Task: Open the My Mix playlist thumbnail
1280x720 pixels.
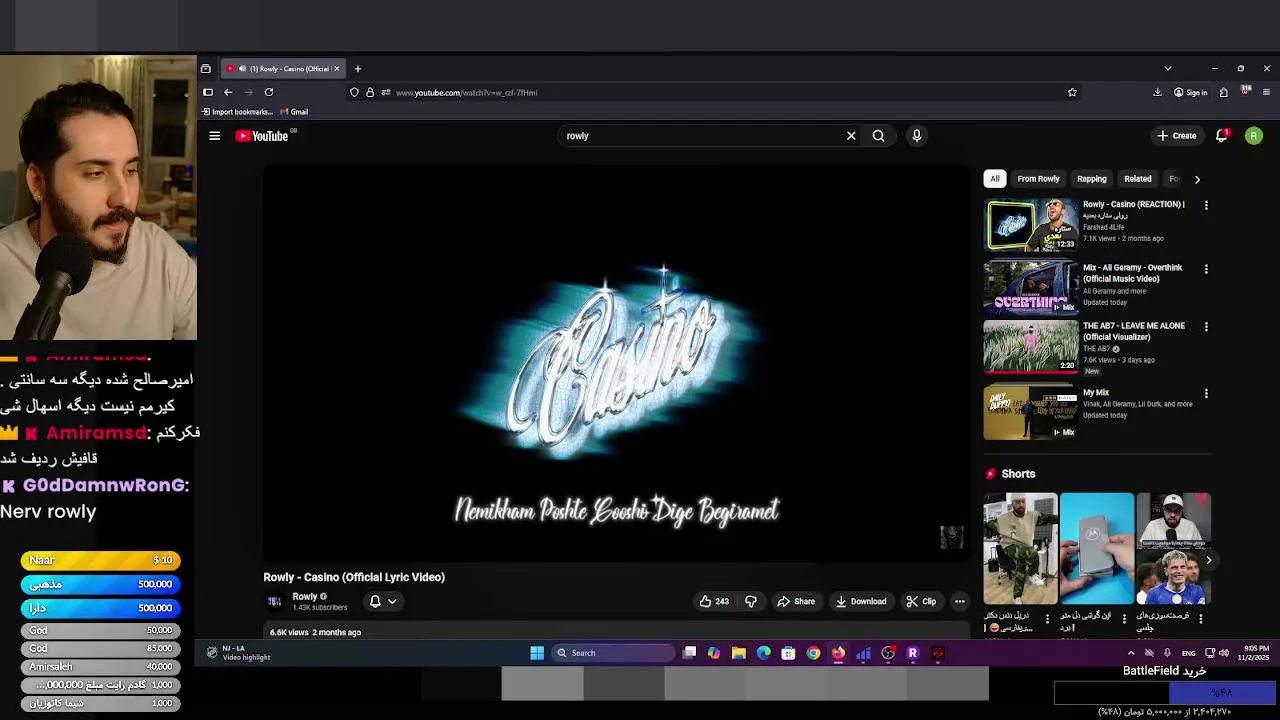Action: pos(1031,413)
